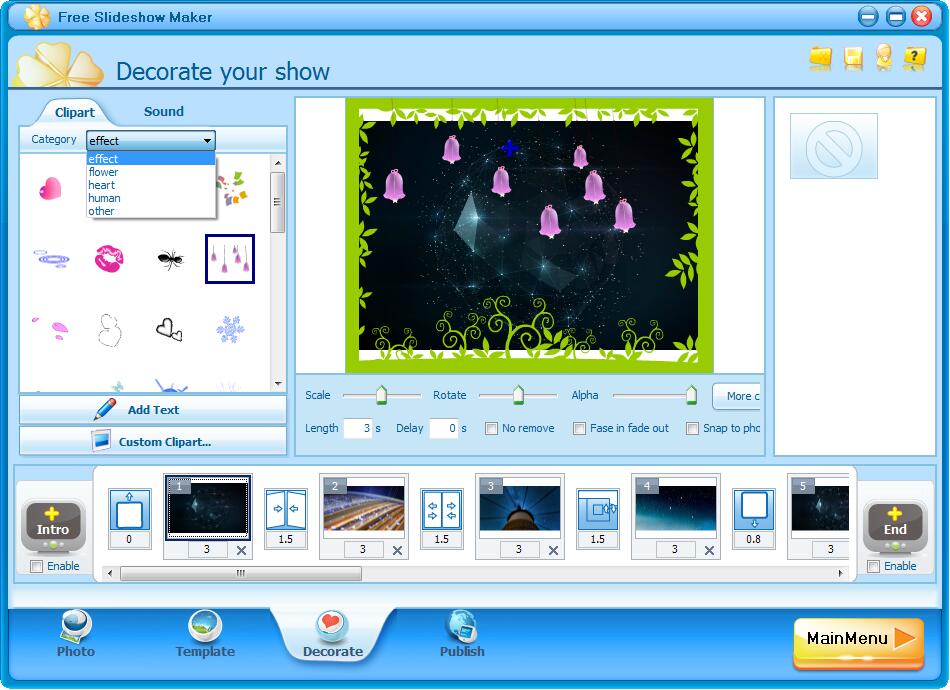Open the Template step
Image resolution: width=950 pixels, height=690 pixels.
204,632
